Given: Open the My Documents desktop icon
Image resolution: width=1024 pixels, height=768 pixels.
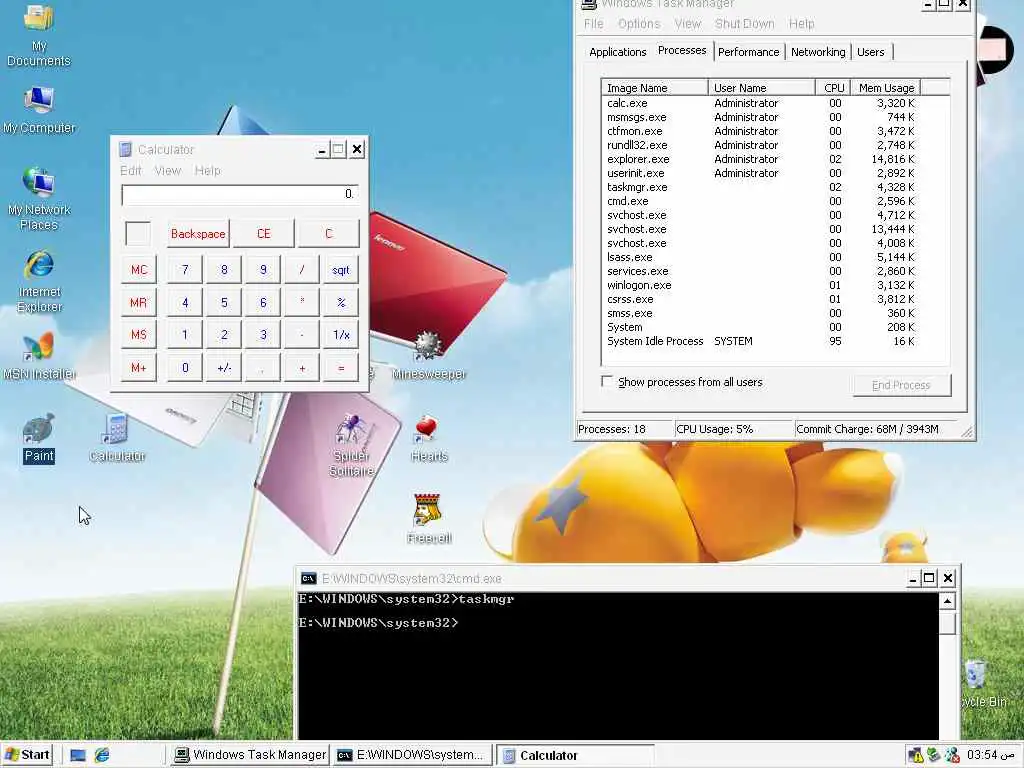Looking at the screenshot, I should (x=39, y=34).
